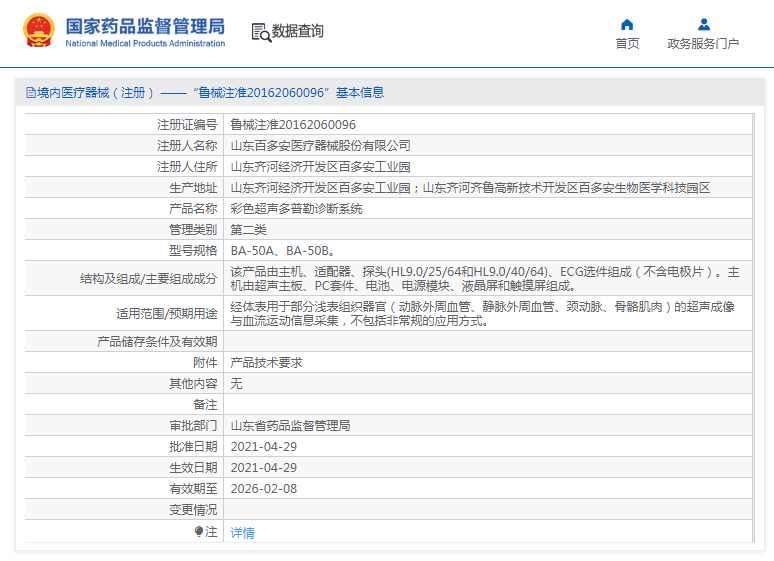Click BA-50A、BA-50B model value
The width and height of the screenshot is (774, 561).
pyautogui.click(x=283, y=251)
